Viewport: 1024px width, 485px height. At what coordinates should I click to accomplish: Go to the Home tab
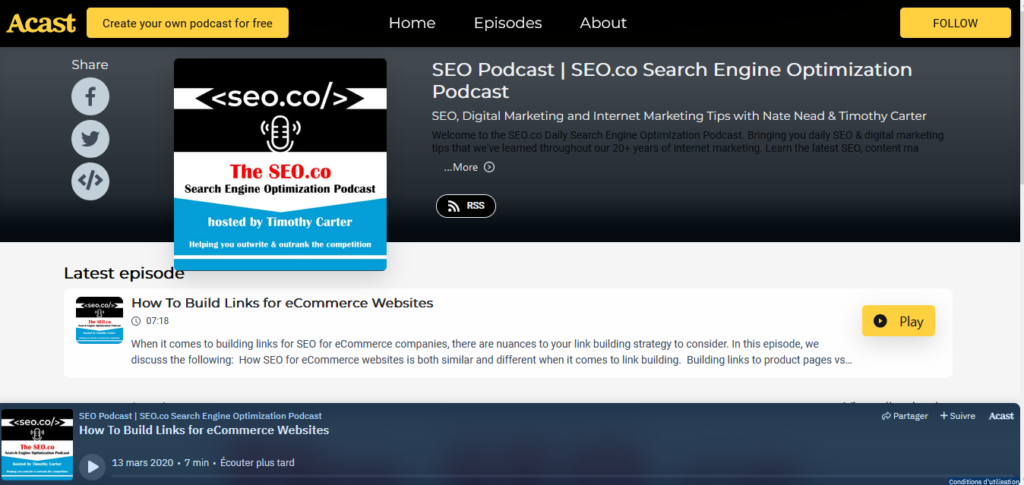(x=412, y=23)
